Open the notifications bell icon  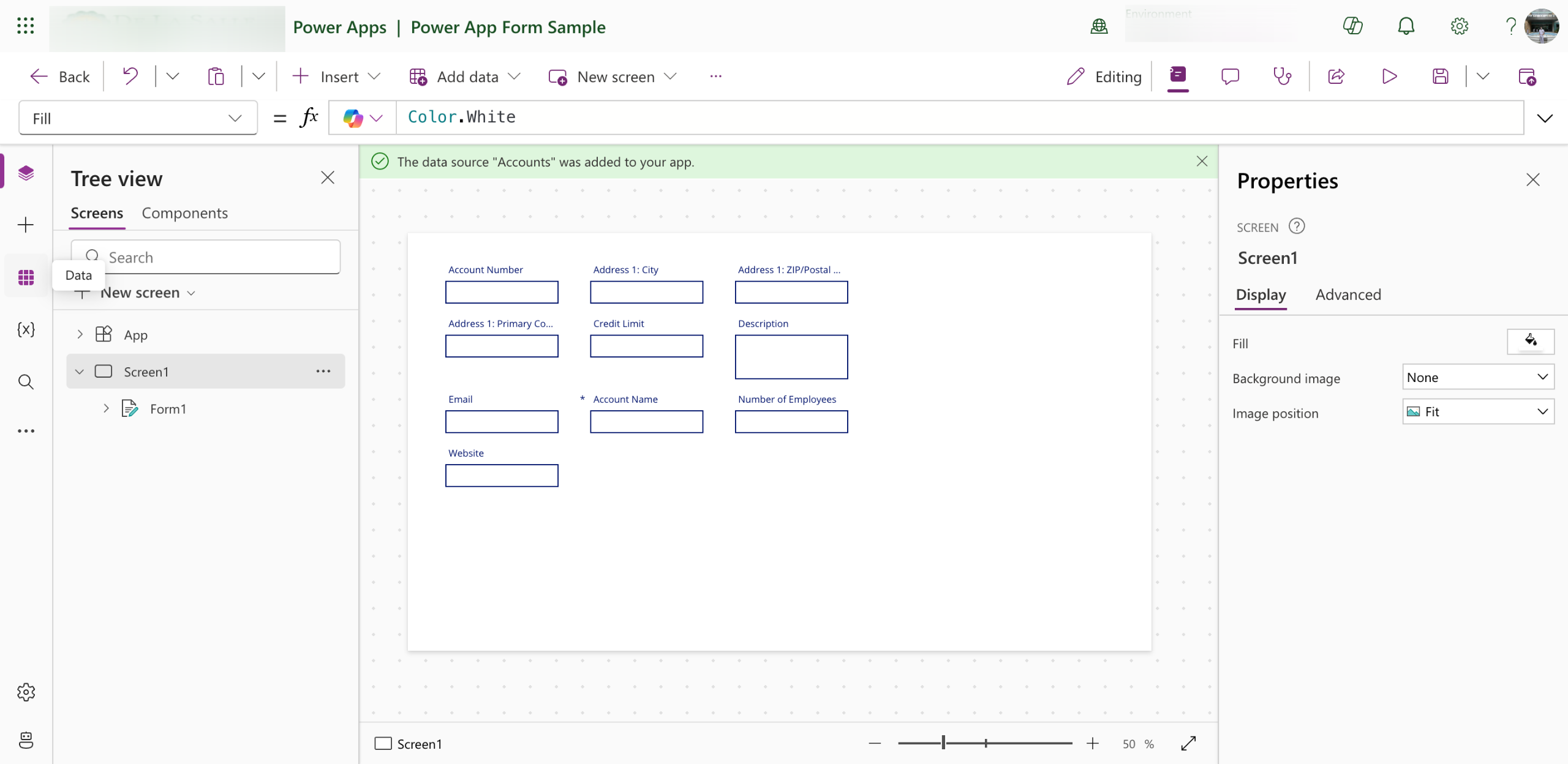click(1406, 26)
